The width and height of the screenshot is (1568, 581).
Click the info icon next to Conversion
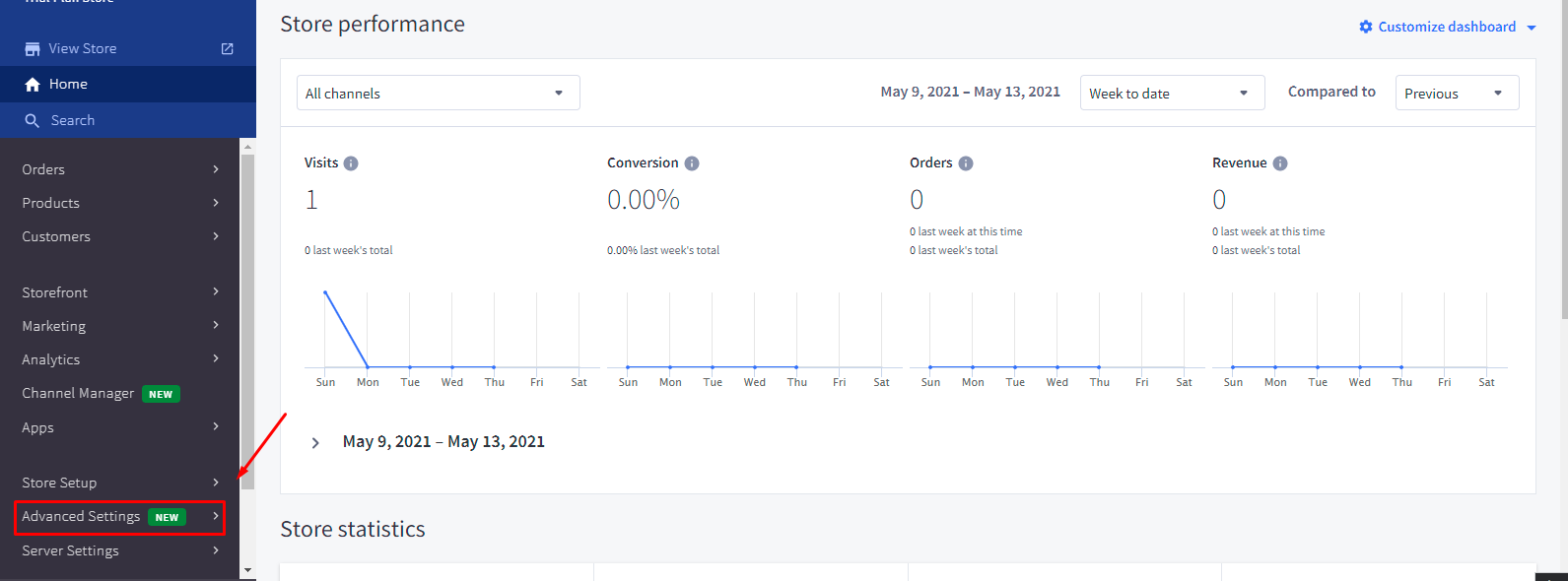[692, 163]
